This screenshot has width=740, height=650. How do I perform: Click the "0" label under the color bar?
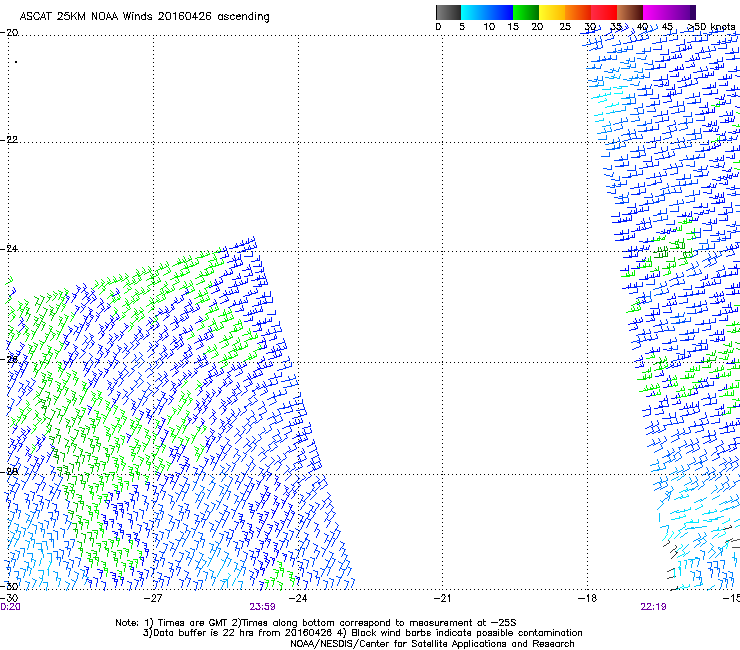click(438, 27)
